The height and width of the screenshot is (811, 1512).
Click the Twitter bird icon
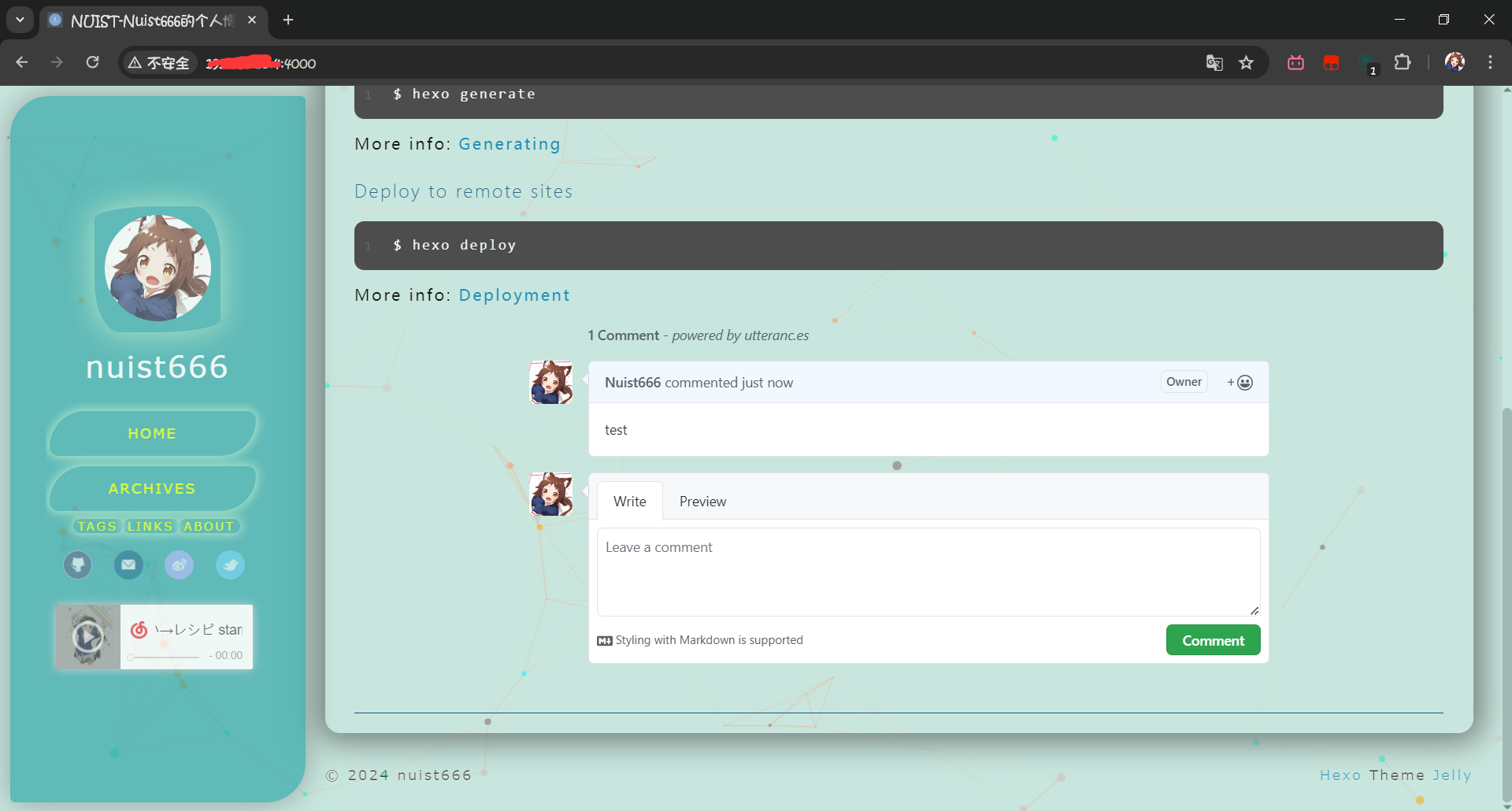[230, 565]
